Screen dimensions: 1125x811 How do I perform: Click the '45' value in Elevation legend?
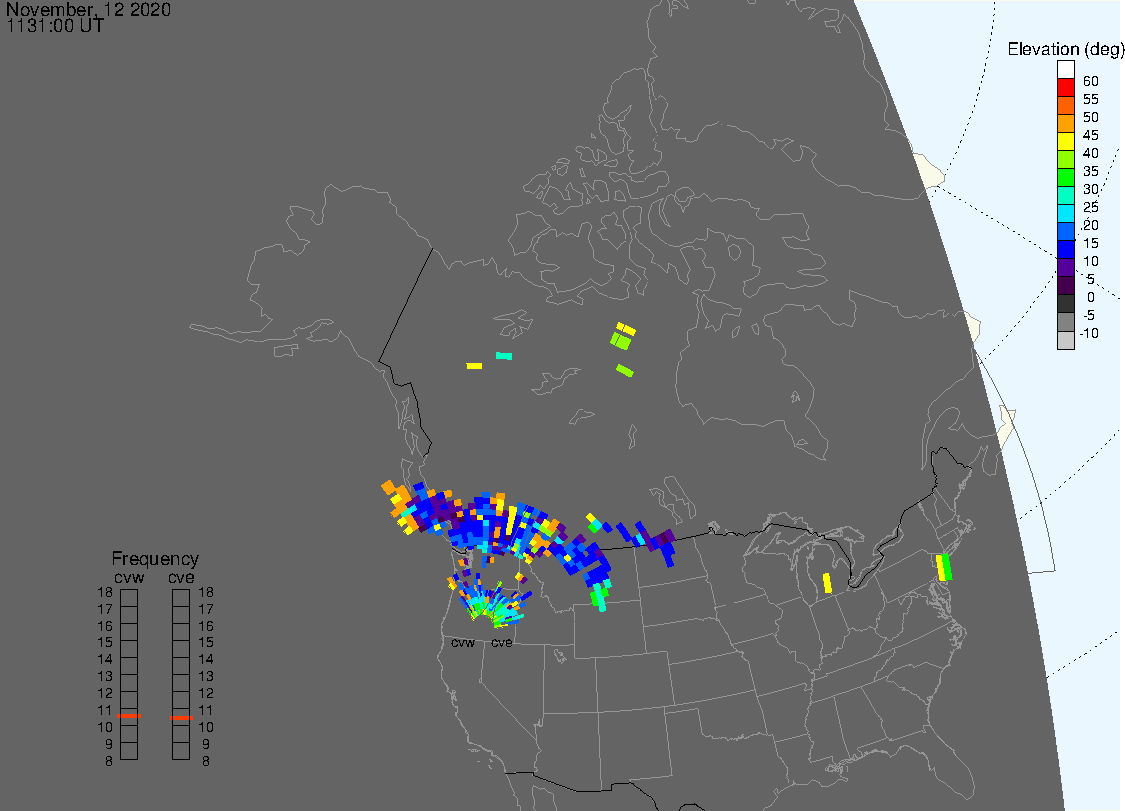click(x=1091, y=135)
